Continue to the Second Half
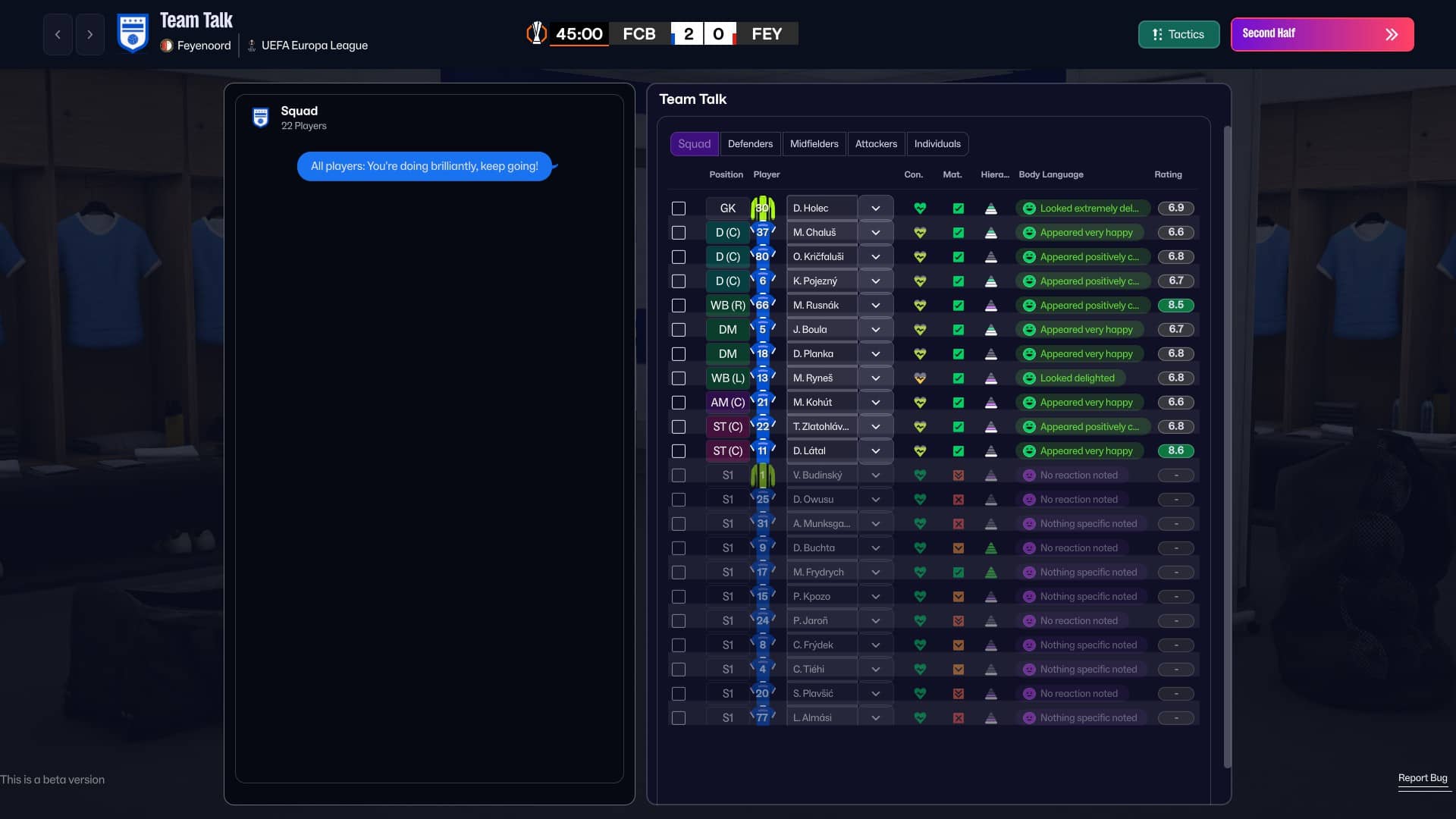1456x819 pixels. [x=1322, y=34]
